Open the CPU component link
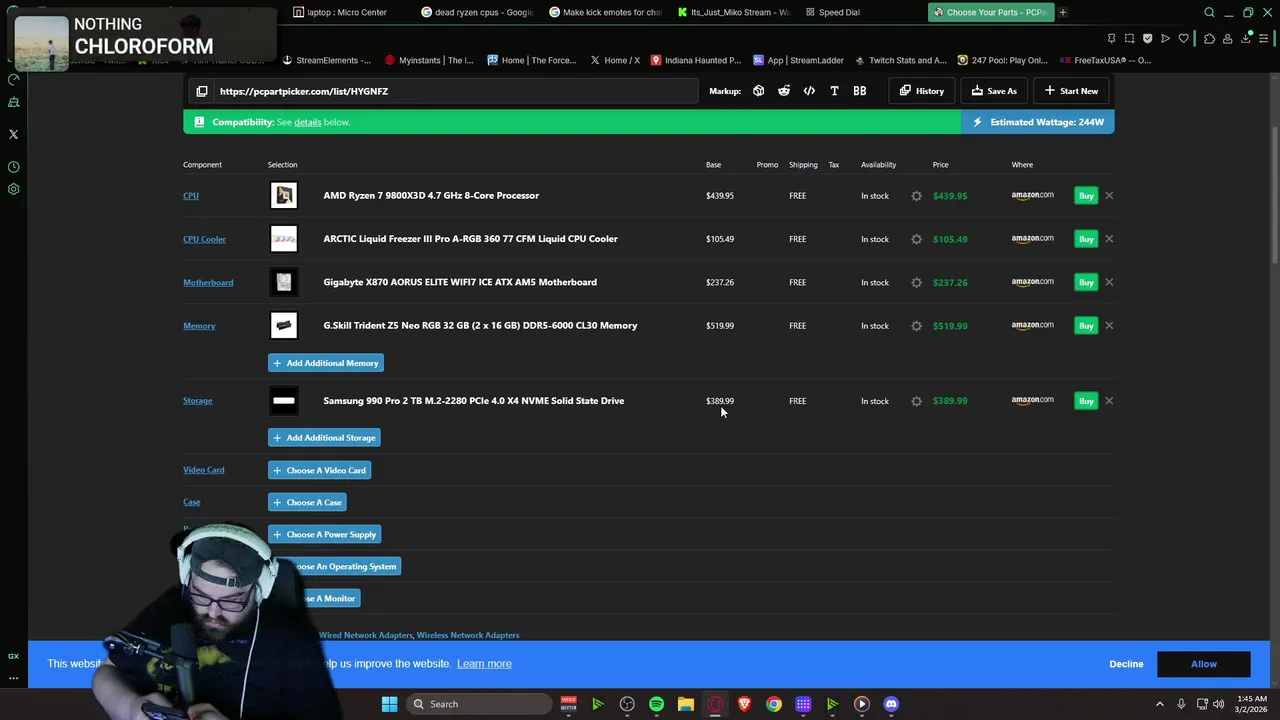 pyautogui.click(x=191, y=195)
